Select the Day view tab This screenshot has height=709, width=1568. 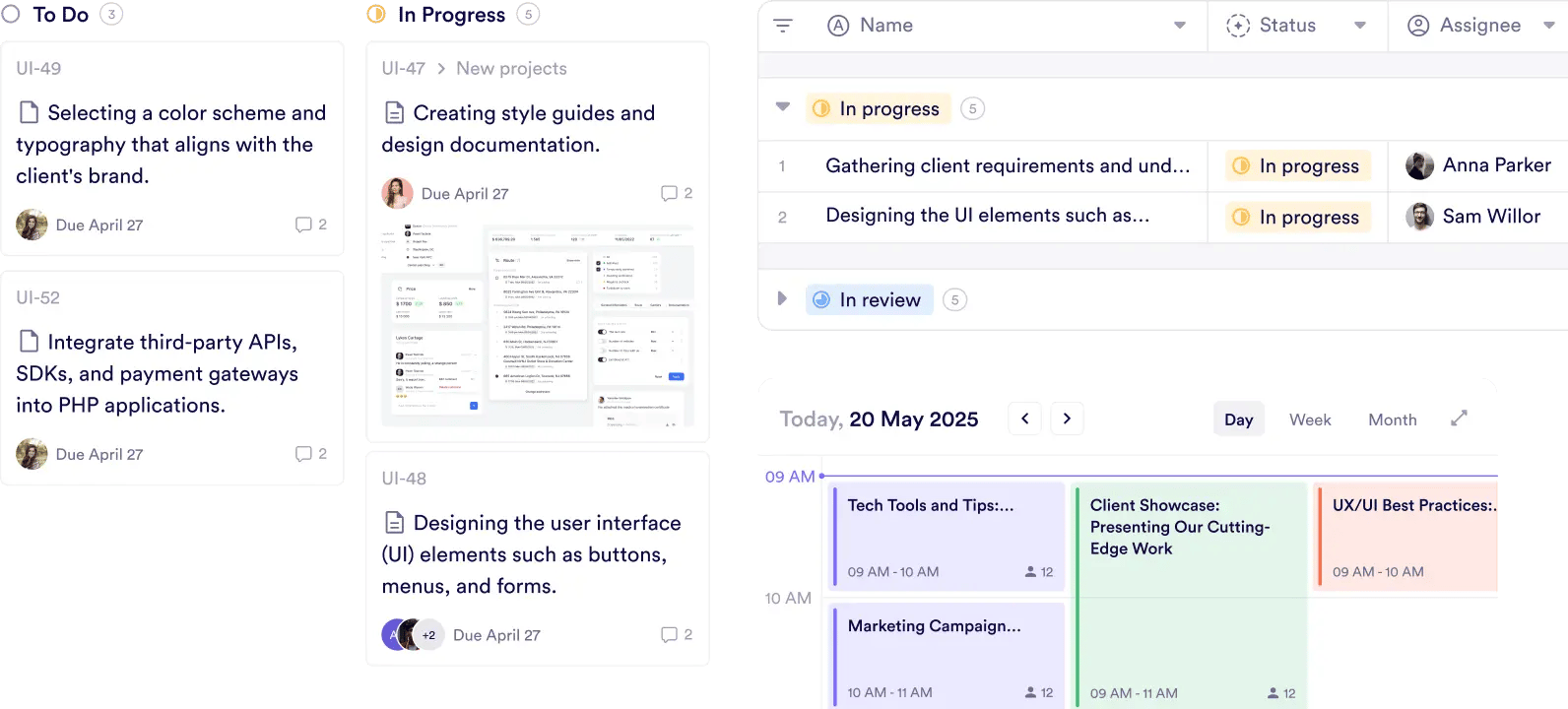(x=1238, y=419)
